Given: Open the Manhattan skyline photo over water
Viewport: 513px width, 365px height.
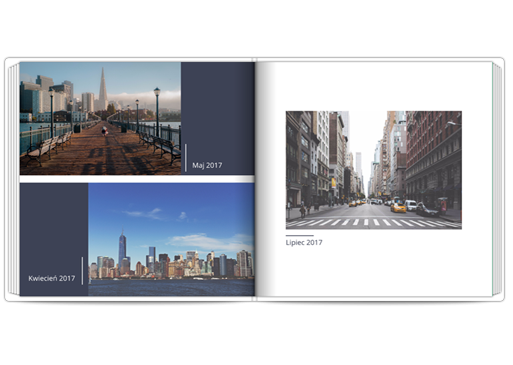Looking at the screenshot, I should (x=171, y=239).
